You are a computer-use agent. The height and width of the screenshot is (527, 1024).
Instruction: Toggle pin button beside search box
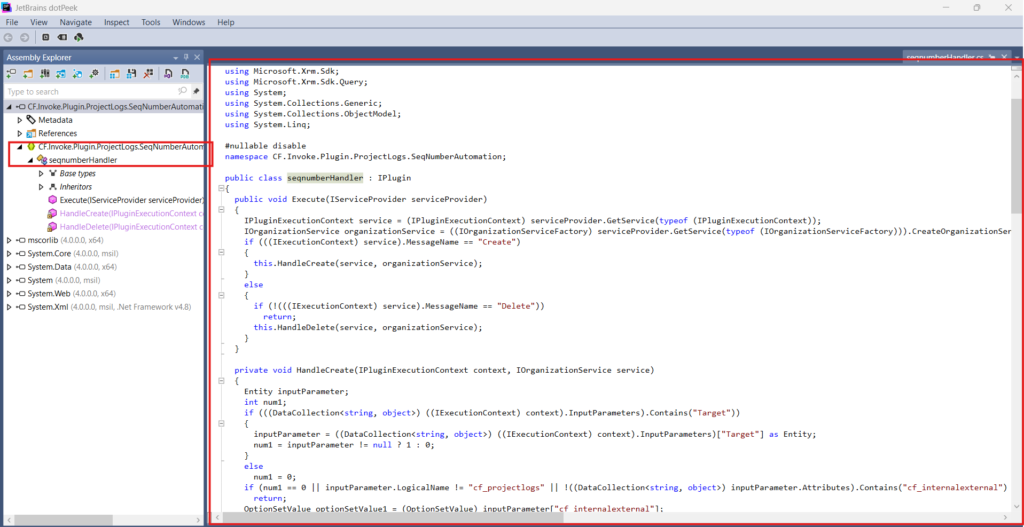pos(196,91)
